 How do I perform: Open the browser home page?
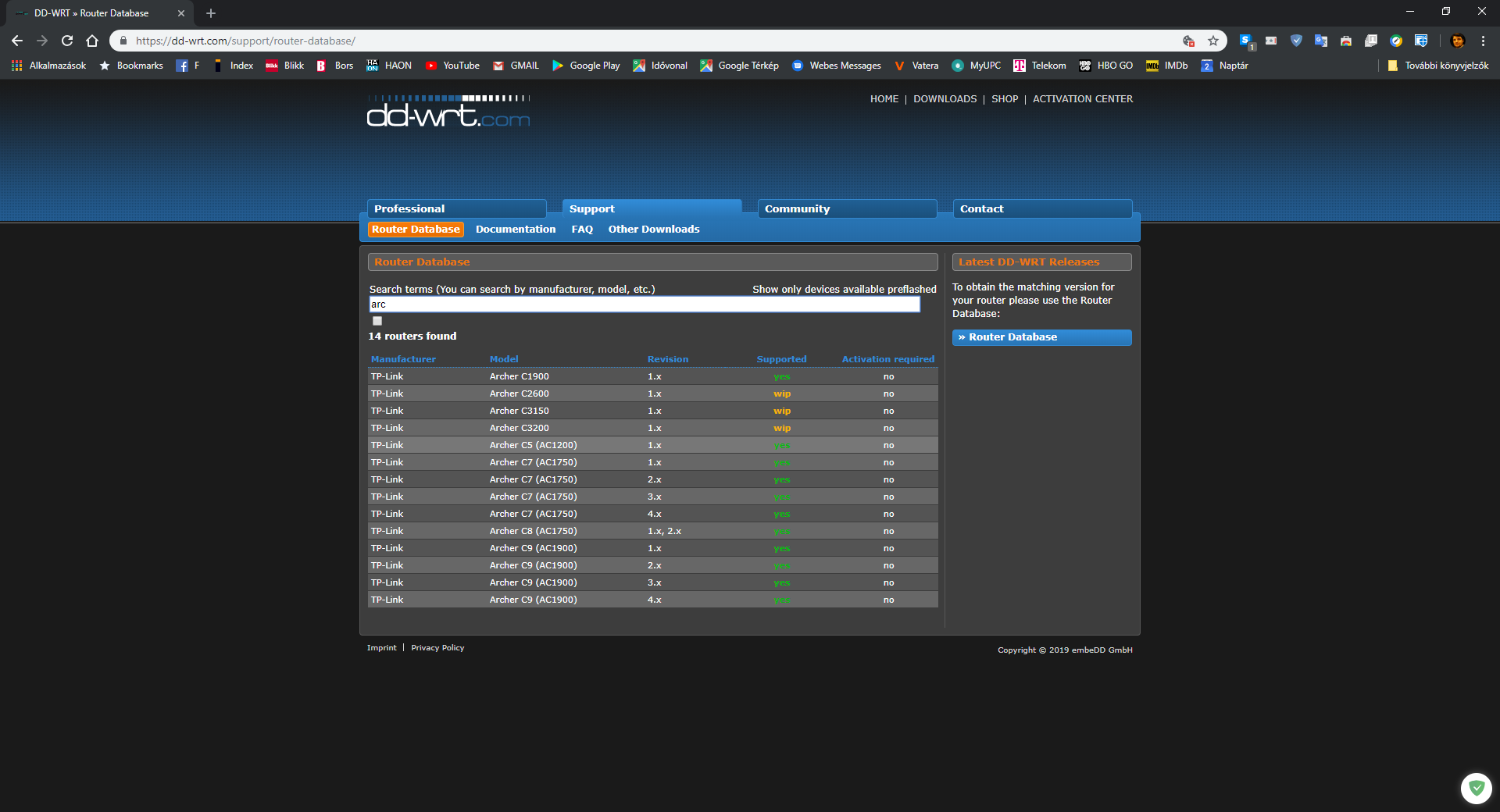point(92,41)
